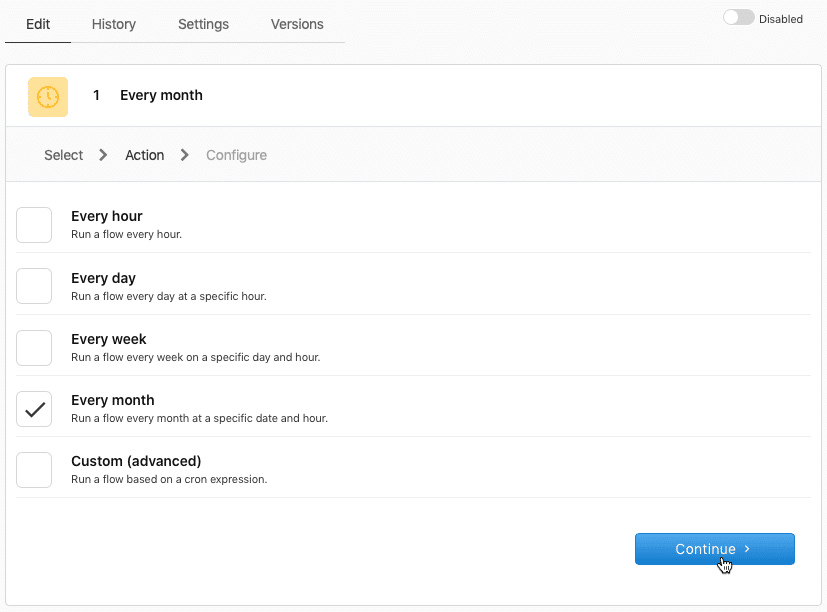Click chevron between Action and Configure
This screenshot has height=612, width=827.
tap(185, 155)
